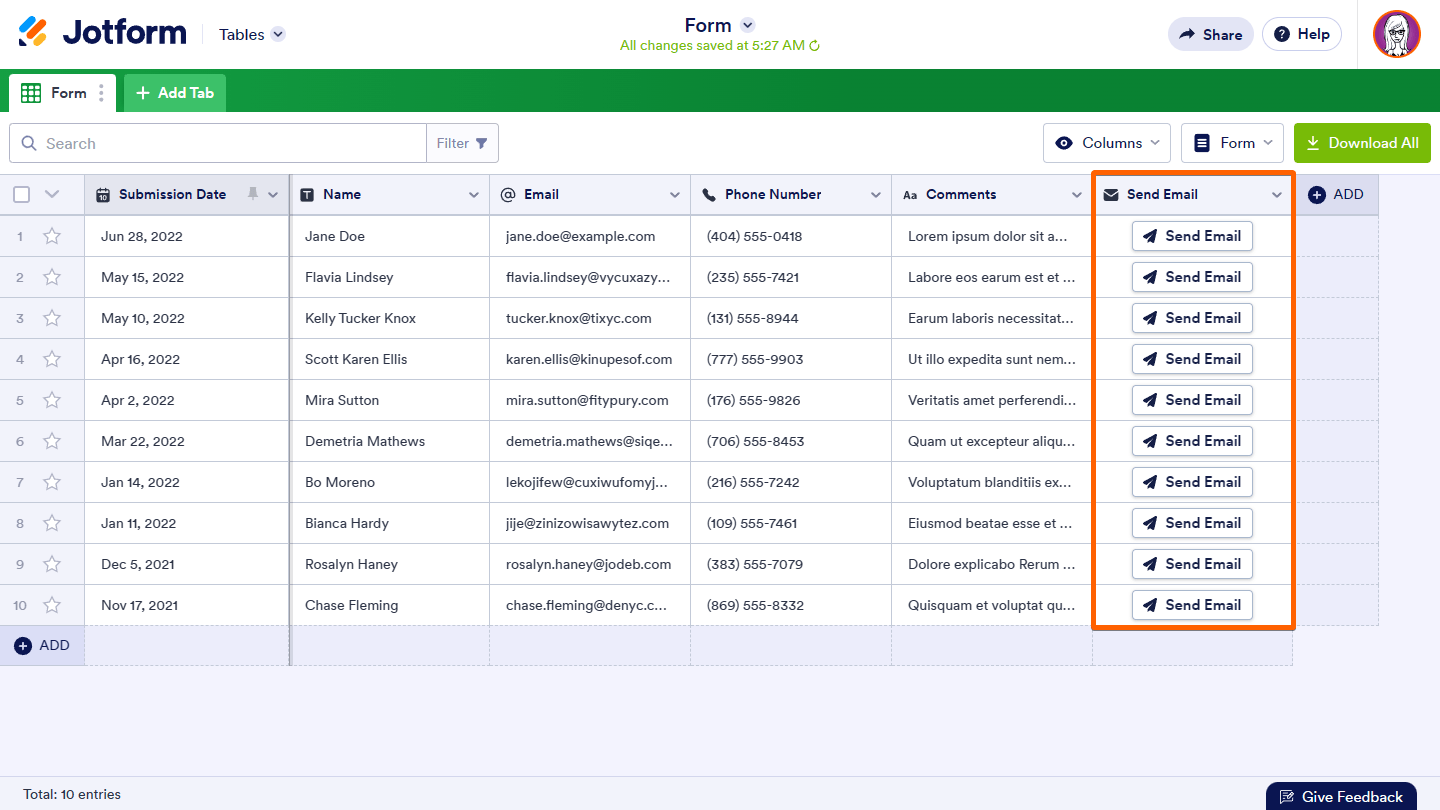Open your profile avatar in the top right
Screen dimensions: 1440x810
pyautogui.click(x=1397, y=33)
